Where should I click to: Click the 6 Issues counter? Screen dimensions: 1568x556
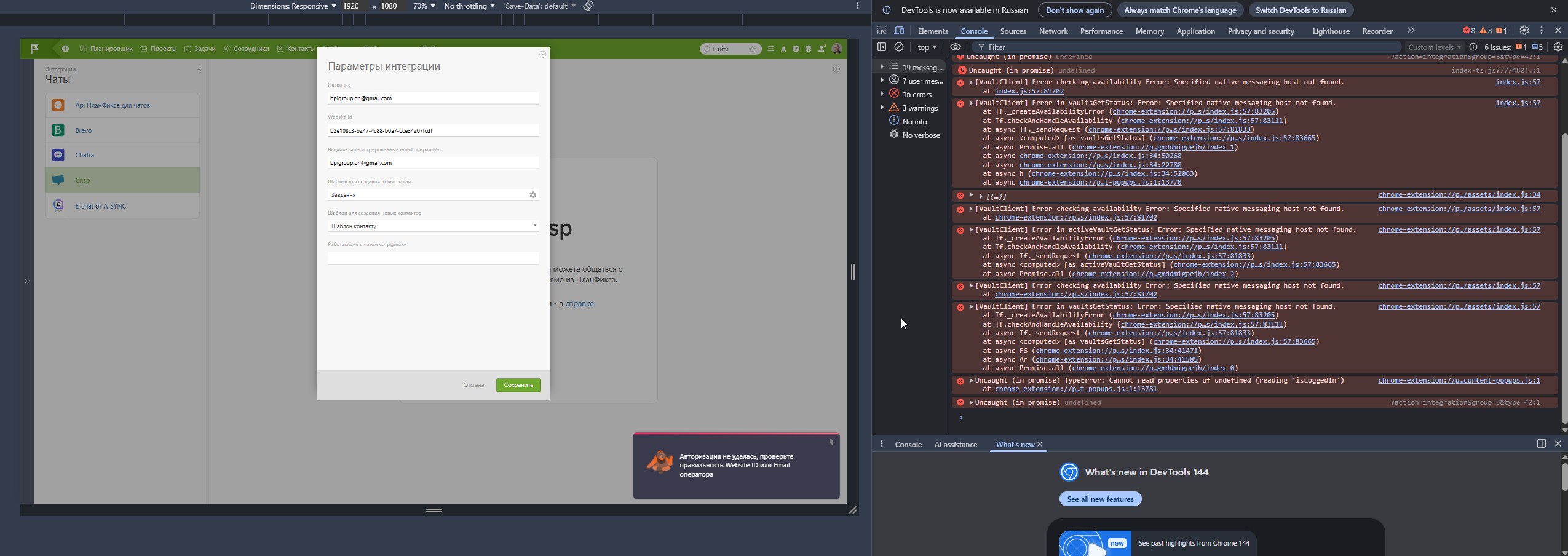point(1513,47)
